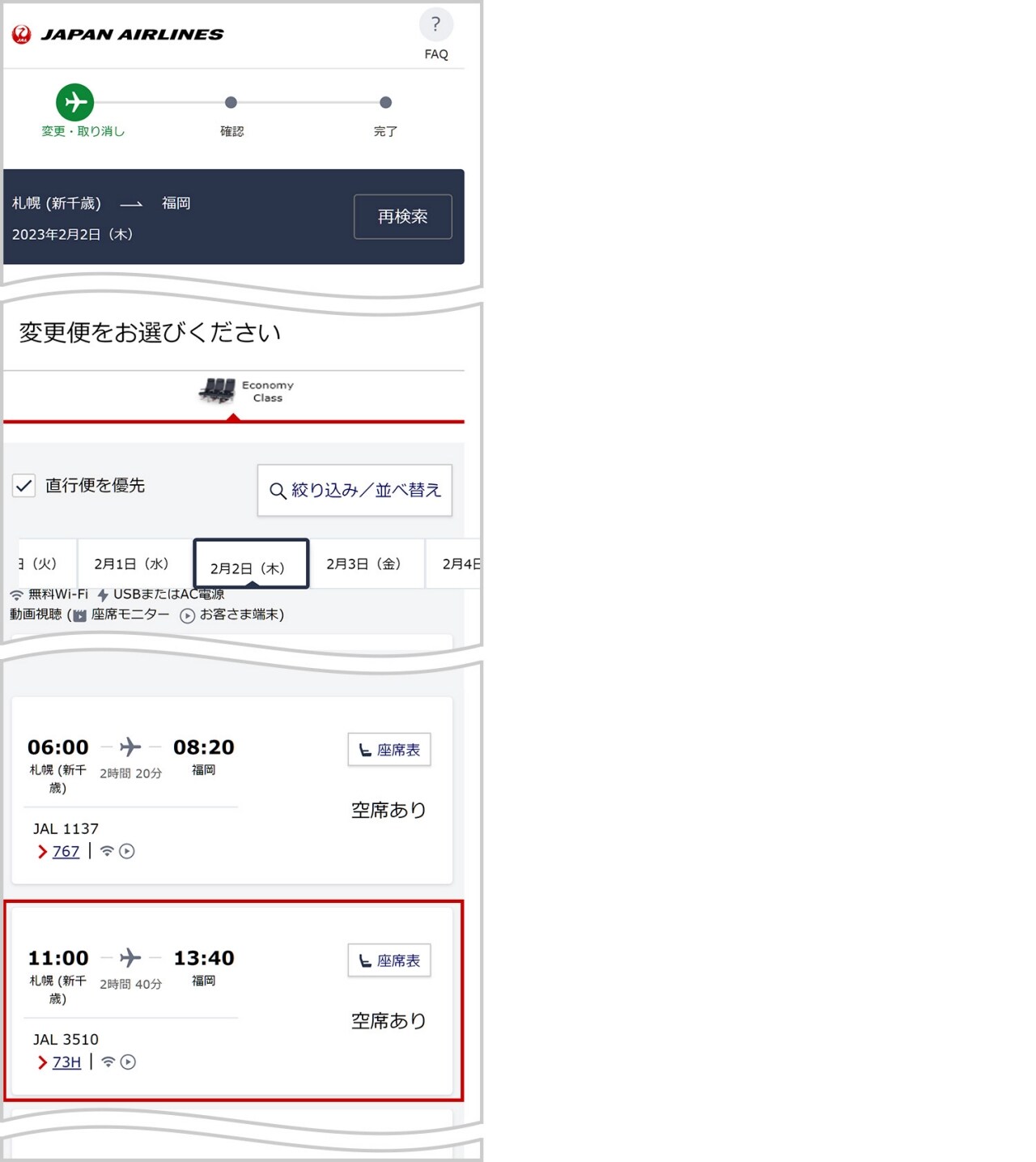Select the 2月3日(金) date tab
The image size is (1036, 1162).
(x=367, y=564)
